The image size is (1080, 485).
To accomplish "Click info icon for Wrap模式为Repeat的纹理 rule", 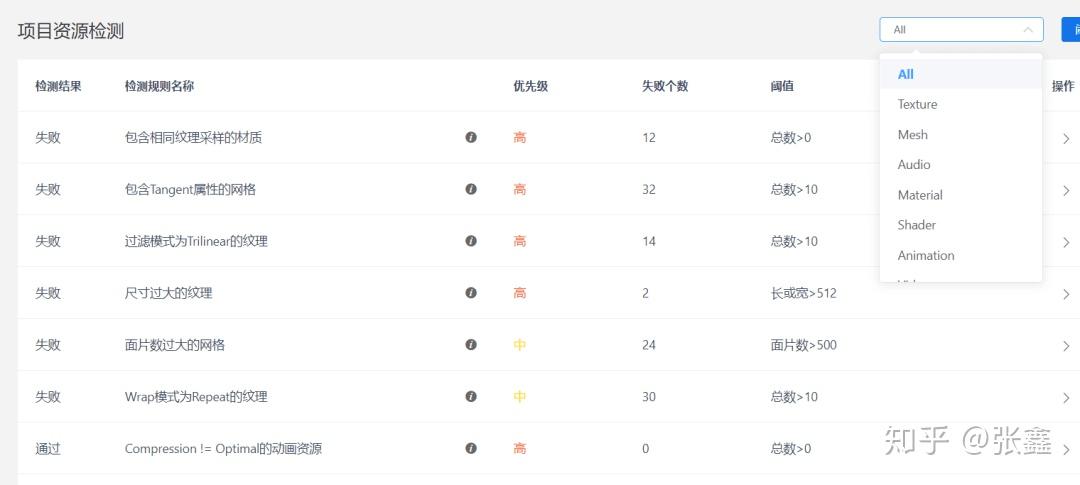I will tap(471, 397).
